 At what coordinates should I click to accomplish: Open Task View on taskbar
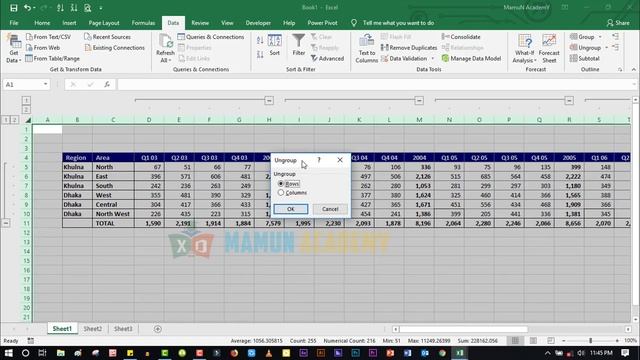point(42,353)
